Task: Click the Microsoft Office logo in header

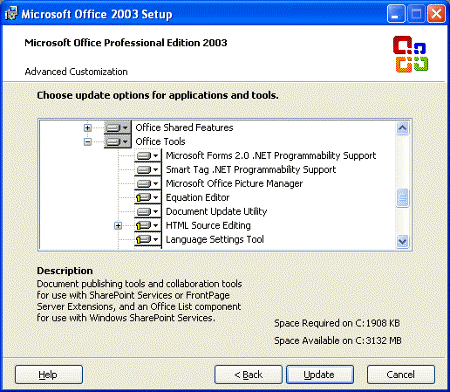Action: coord(410,54)
